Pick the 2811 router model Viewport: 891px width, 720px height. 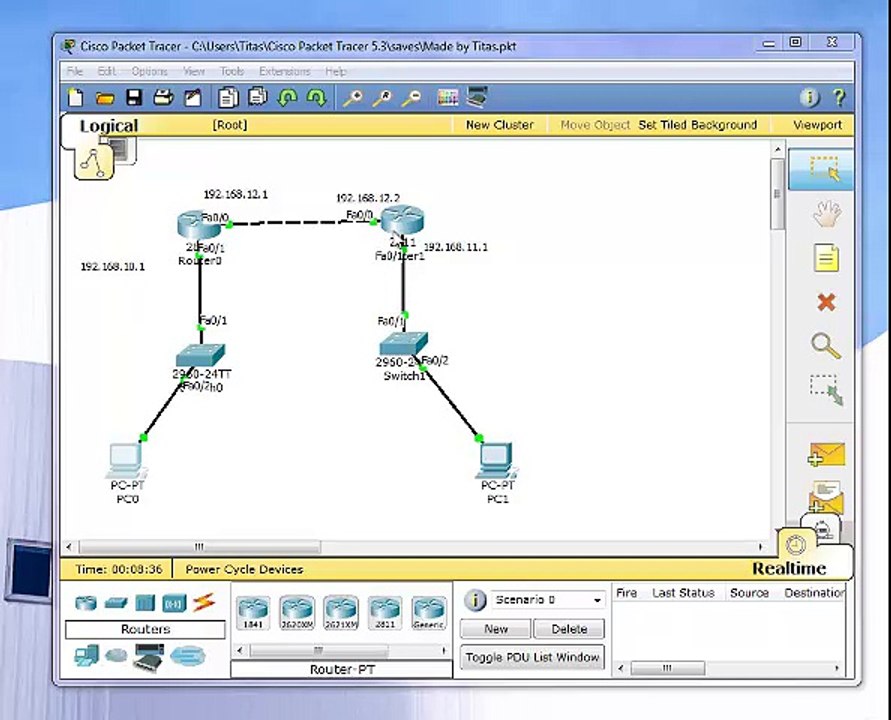(x=385, y=613)
